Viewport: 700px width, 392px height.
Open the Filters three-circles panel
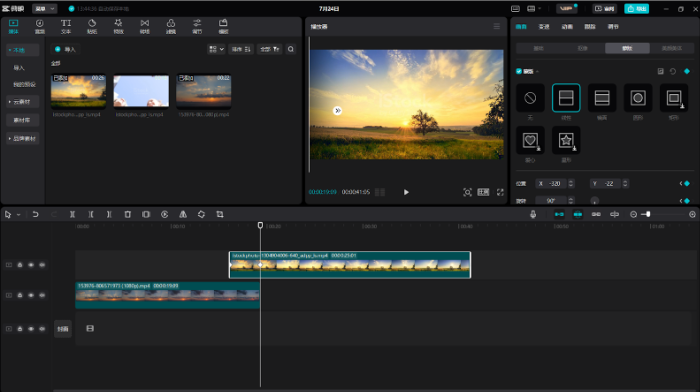(171, 26)
